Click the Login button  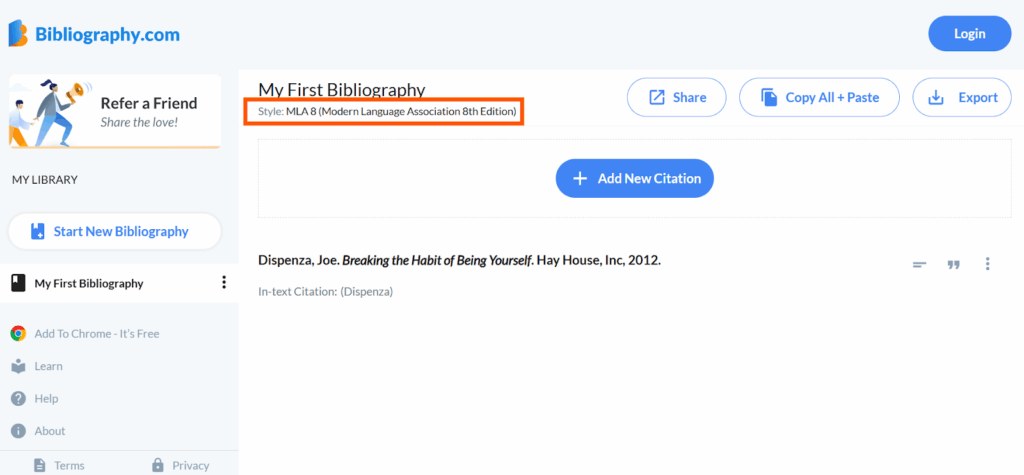coord(970,34)
